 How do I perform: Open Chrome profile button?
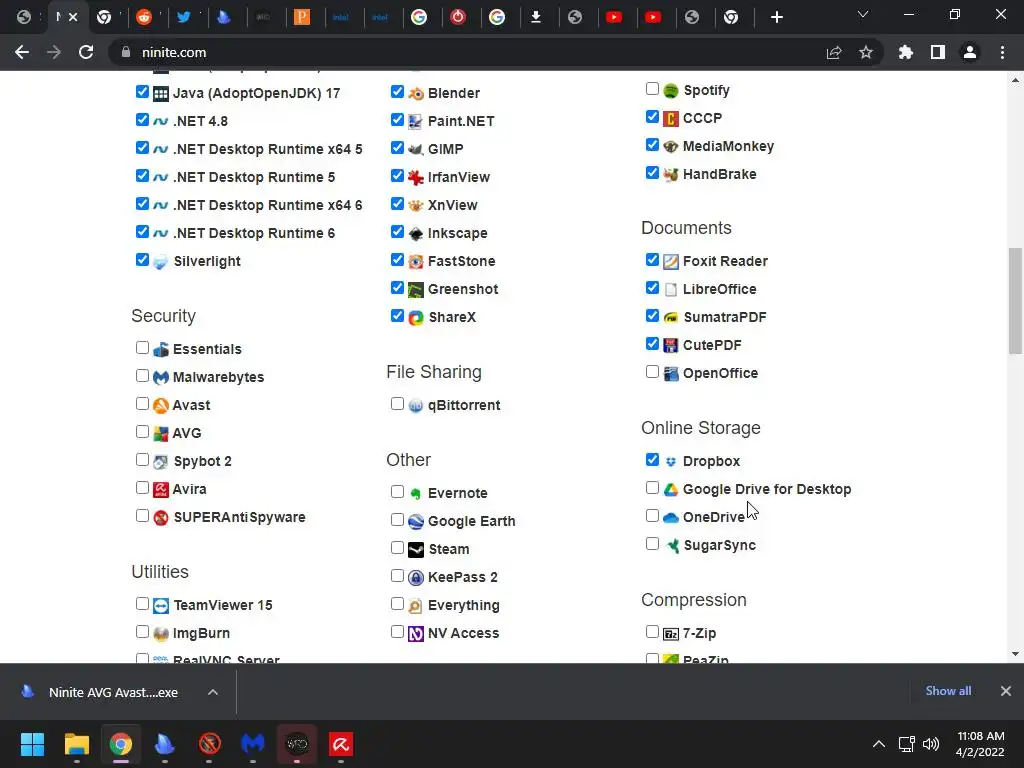pos(970,52)
